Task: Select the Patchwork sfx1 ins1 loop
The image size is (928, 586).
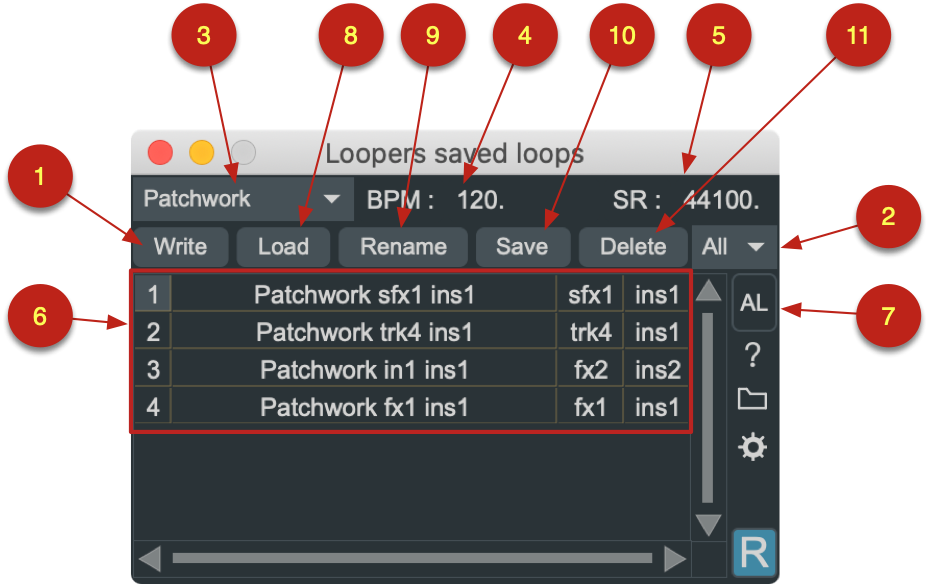Action: (364, 294)
